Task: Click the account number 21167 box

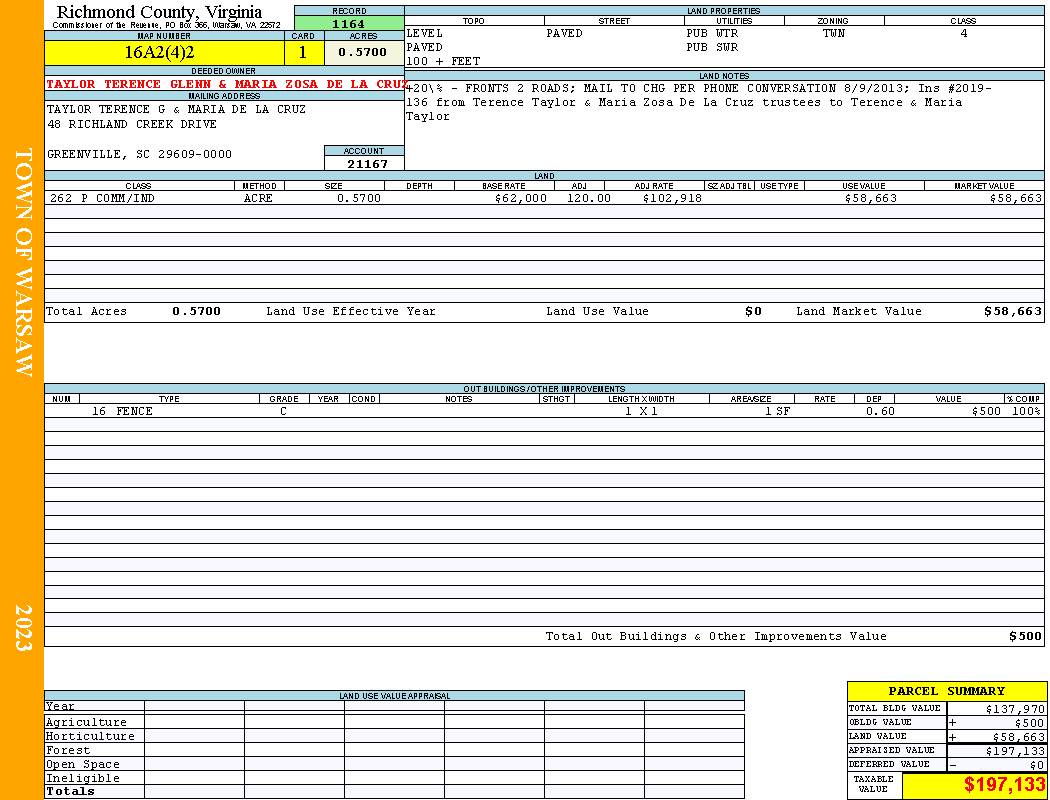Action: coord(364,163)
